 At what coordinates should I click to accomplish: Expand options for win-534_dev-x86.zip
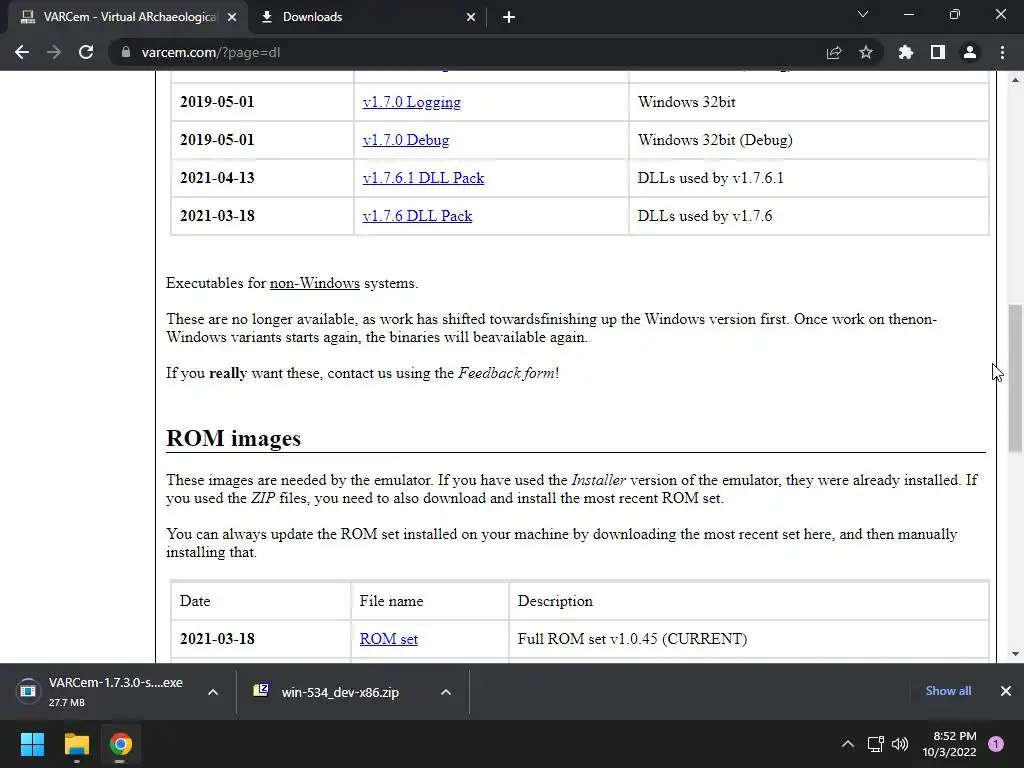[445, 692]
